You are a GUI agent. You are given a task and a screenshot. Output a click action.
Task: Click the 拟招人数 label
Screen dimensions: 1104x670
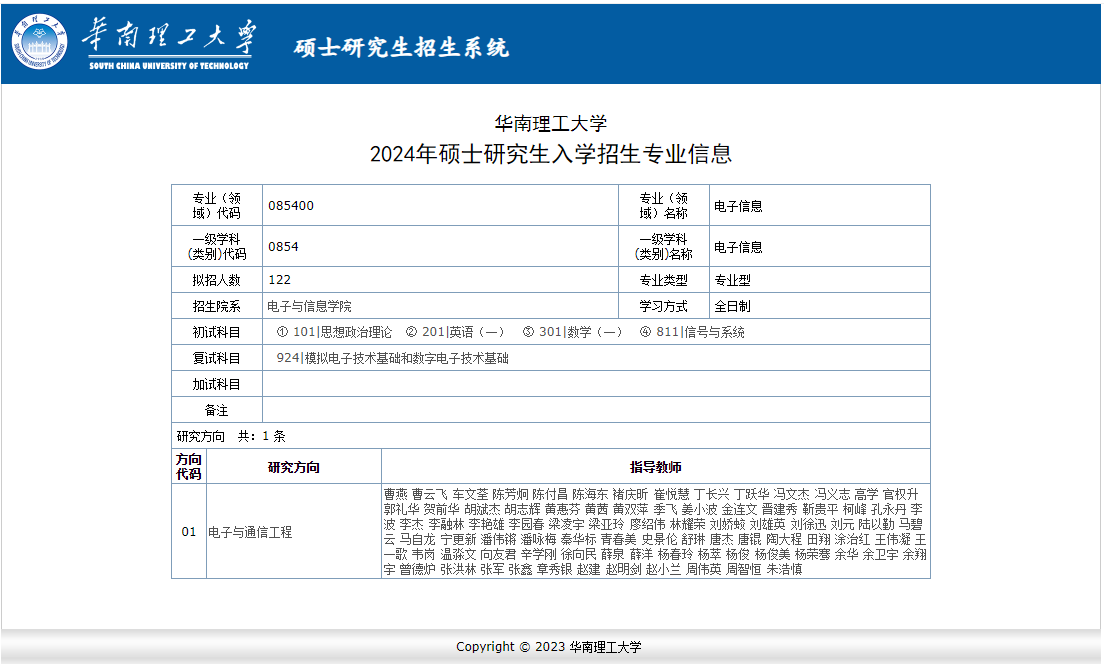pyautogui.click(x=217, y=280)
